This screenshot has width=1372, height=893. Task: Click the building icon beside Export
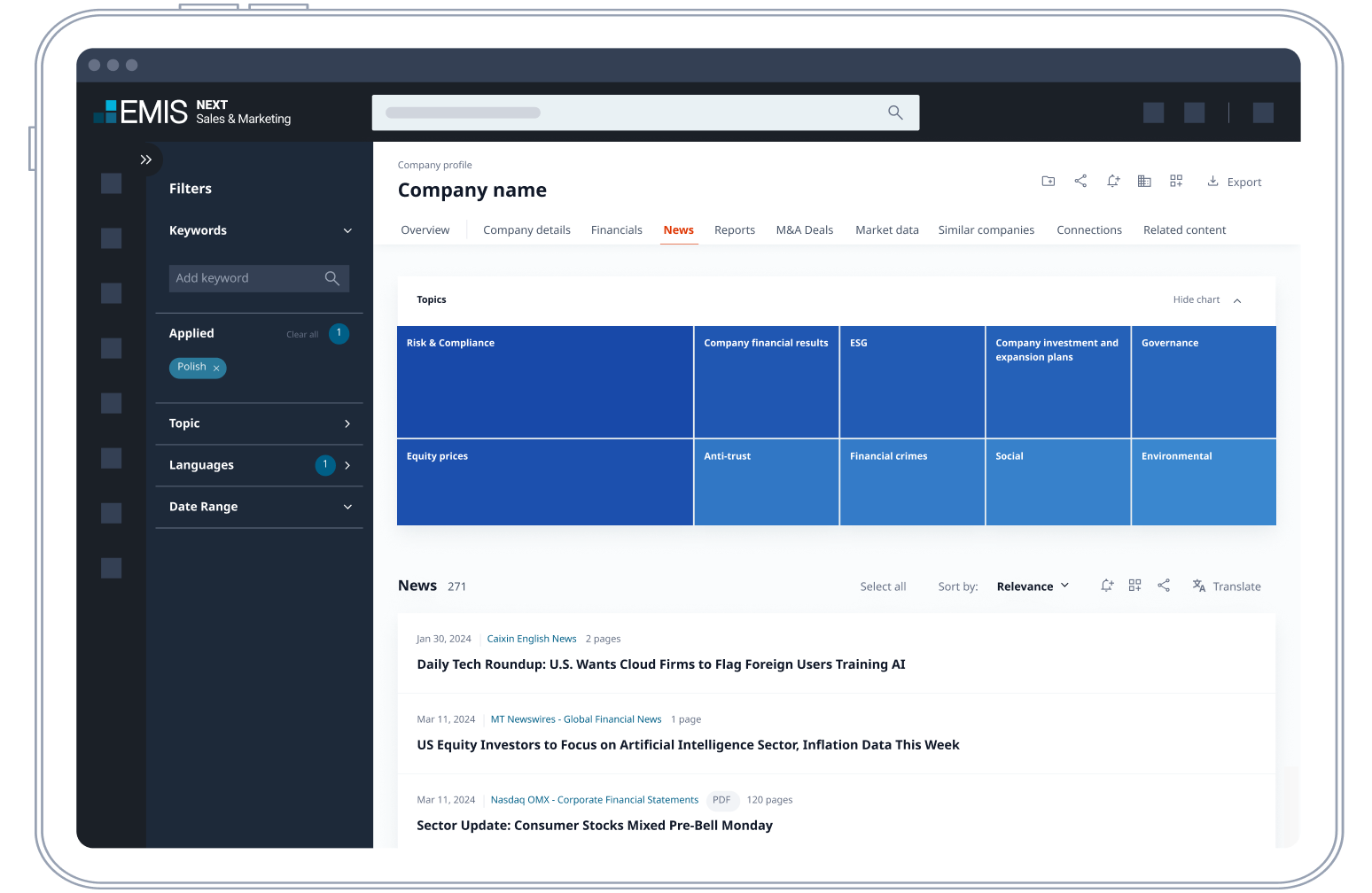1144,181
